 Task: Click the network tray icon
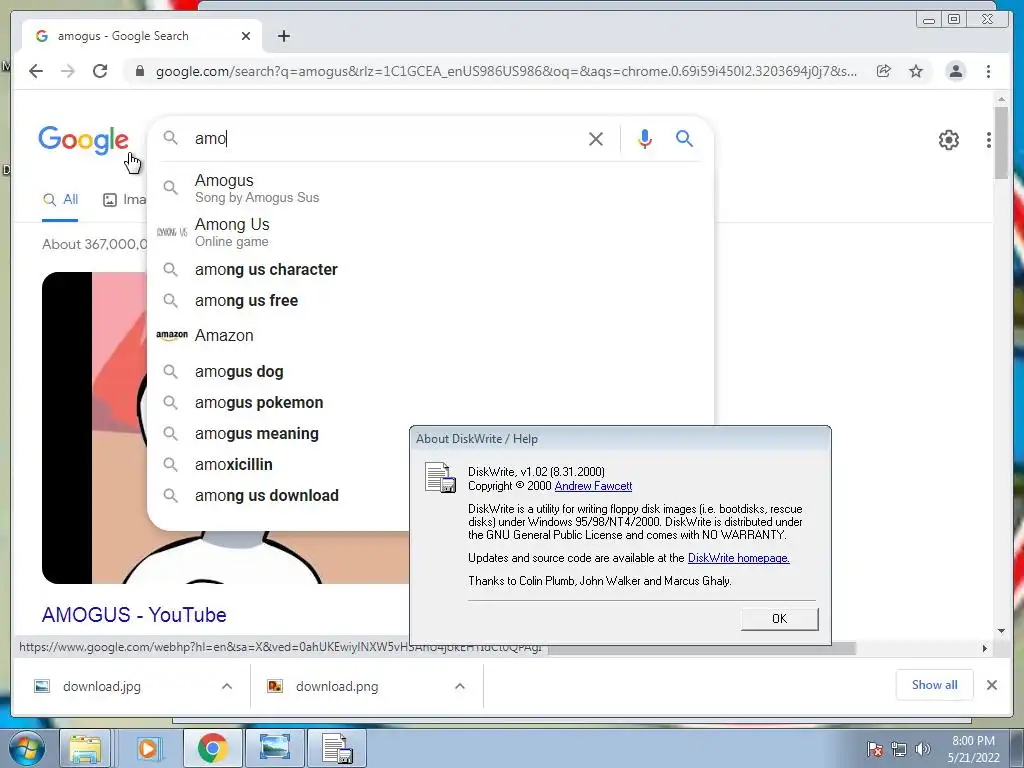[899, 750]
